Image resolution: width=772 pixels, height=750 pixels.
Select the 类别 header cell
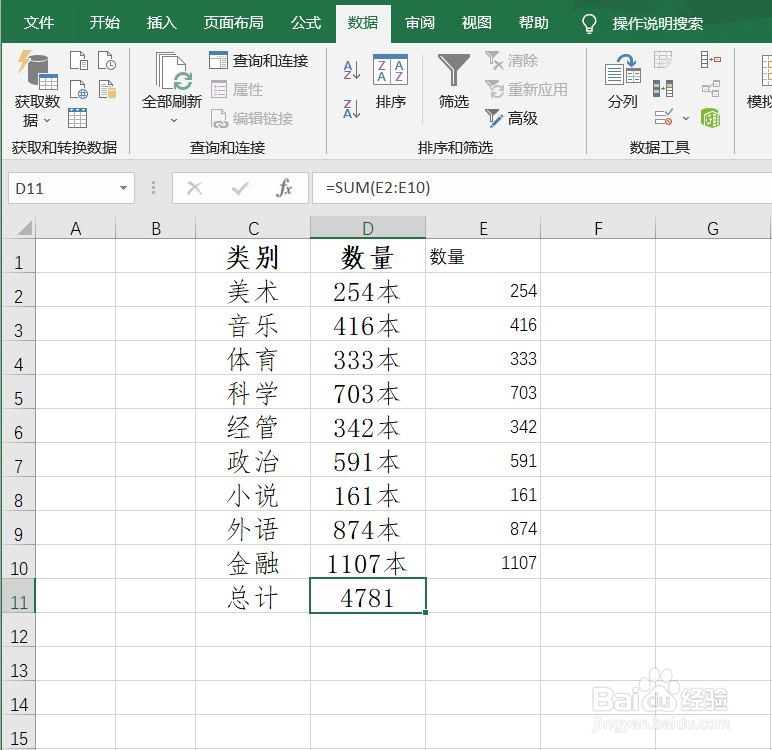253,257
